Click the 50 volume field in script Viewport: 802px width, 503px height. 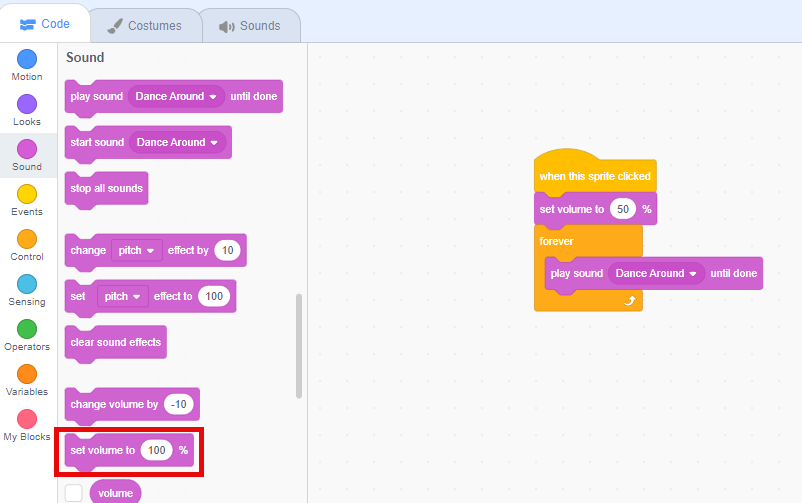tap(623, 209)
